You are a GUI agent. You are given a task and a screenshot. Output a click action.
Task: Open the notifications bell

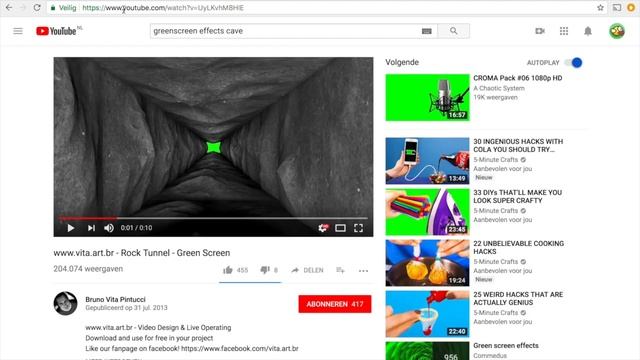coord(588,31)
